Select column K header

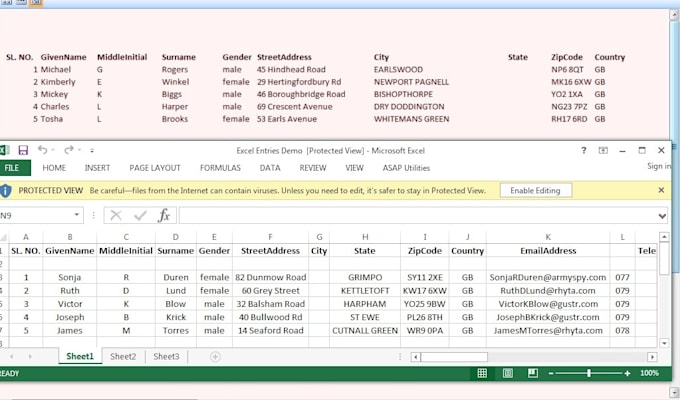(548, 237)
